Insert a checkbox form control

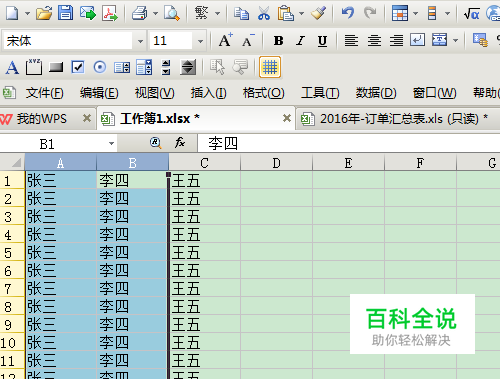[78, 67]
